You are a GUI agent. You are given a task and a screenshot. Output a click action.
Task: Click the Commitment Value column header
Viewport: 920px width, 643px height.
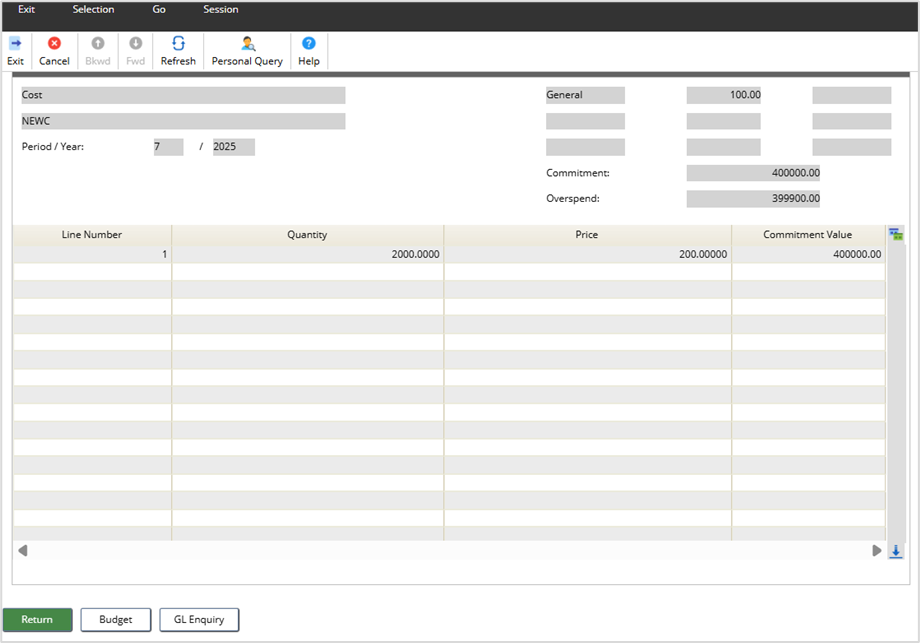[808, 235]
